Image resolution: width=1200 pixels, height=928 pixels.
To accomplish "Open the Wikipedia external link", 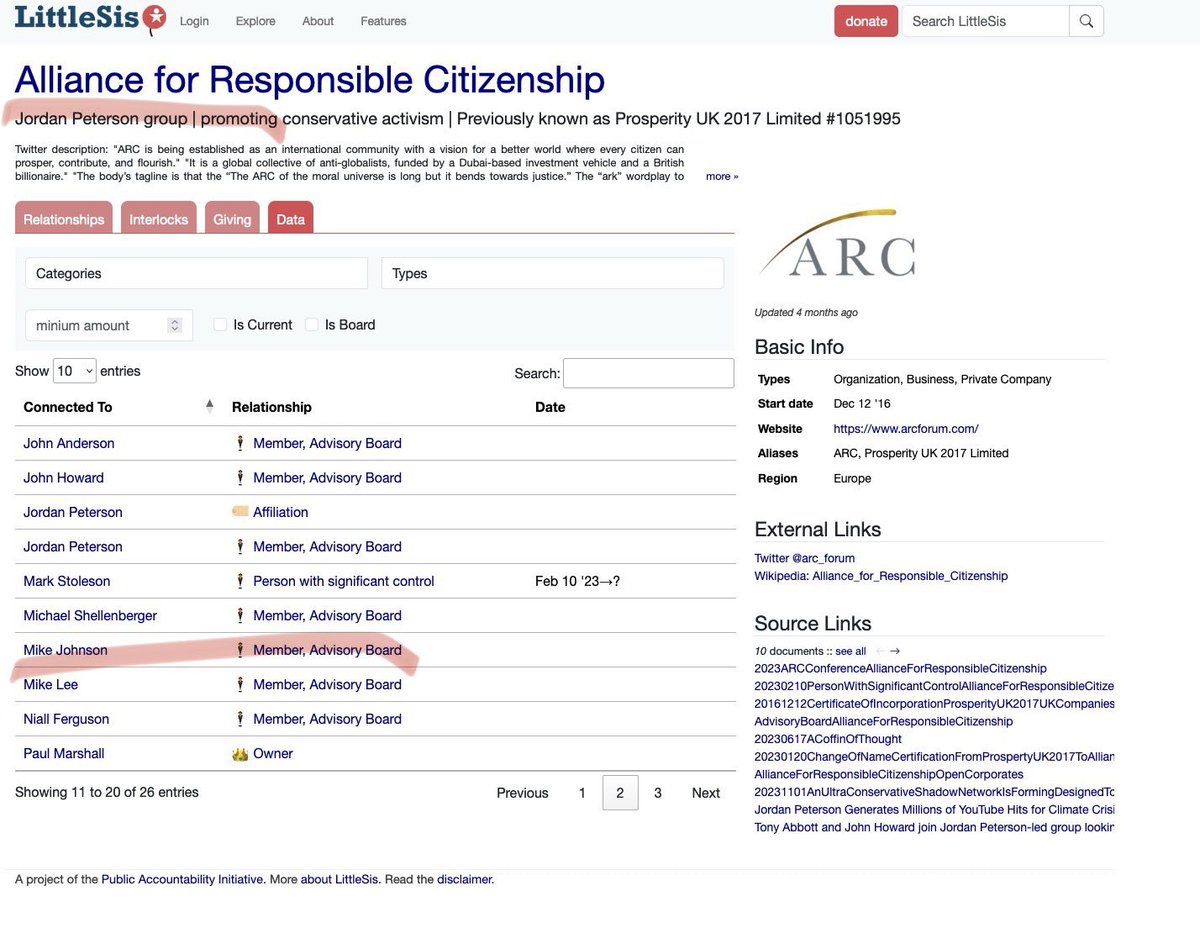I will click(x=881, y=576).
